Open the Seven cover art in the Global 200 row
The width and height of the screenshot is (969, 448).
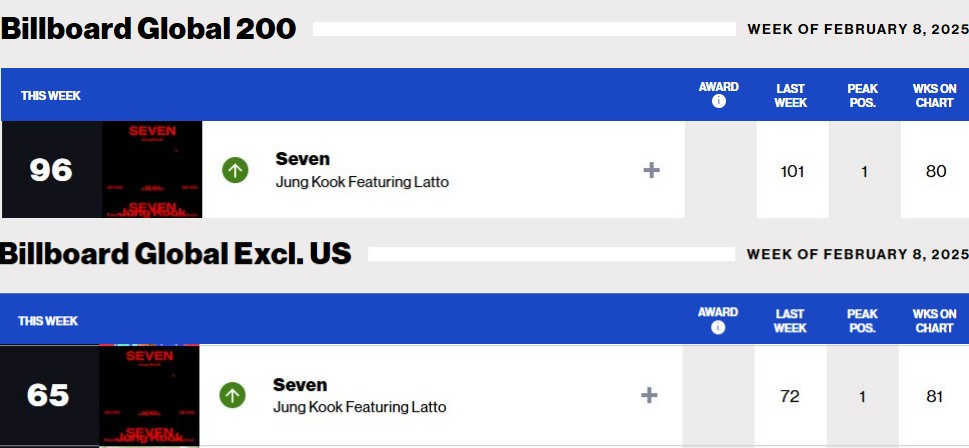(x=152, y=169)
